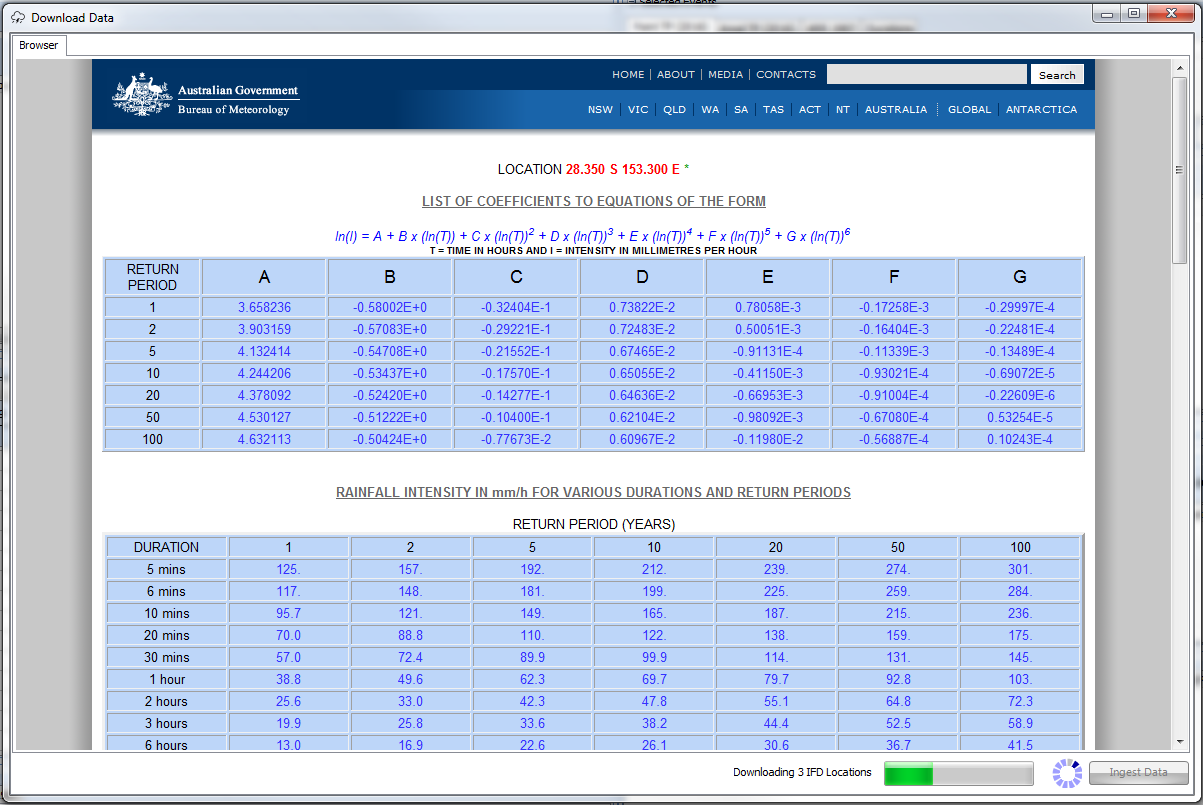Click the scrollbar down arrow

point(1180,741)
